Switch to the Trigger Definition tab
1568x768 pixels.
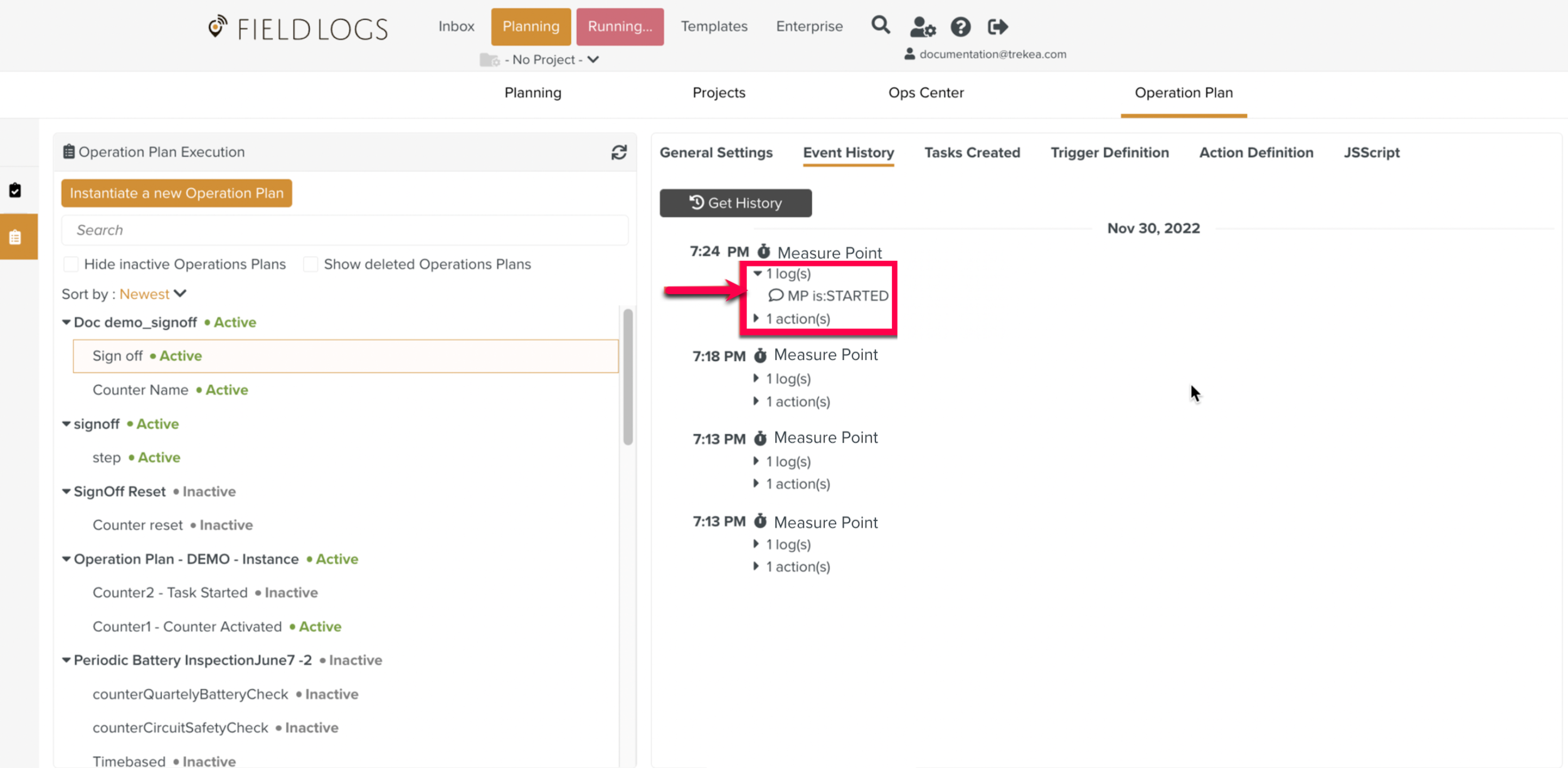[x=1109, y=152]
